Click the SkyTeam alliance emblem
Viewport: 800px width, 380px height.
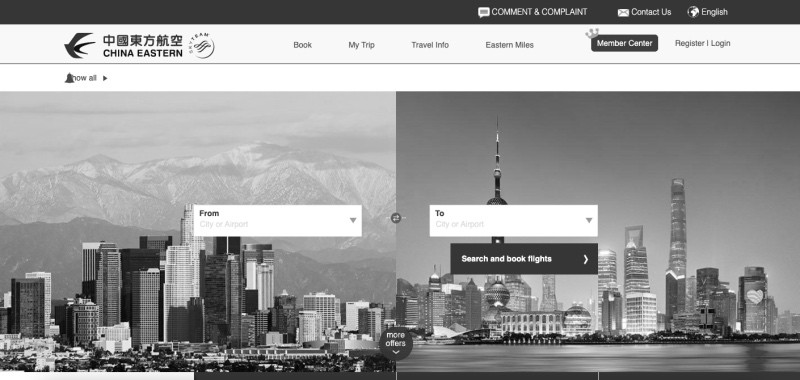[202, 45]
